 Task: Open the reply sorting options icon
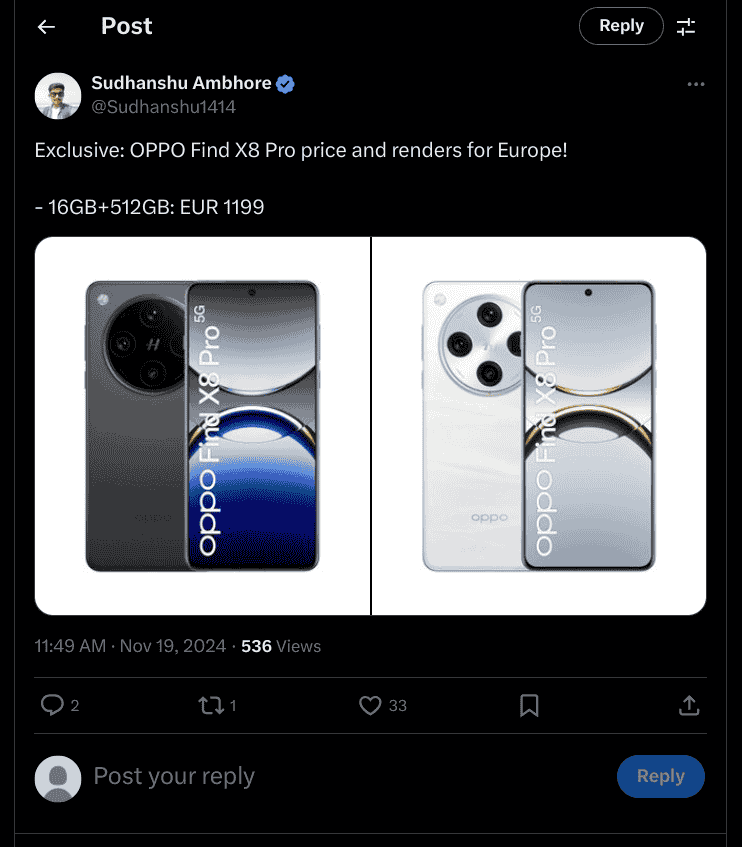click(x=686, y=27)
